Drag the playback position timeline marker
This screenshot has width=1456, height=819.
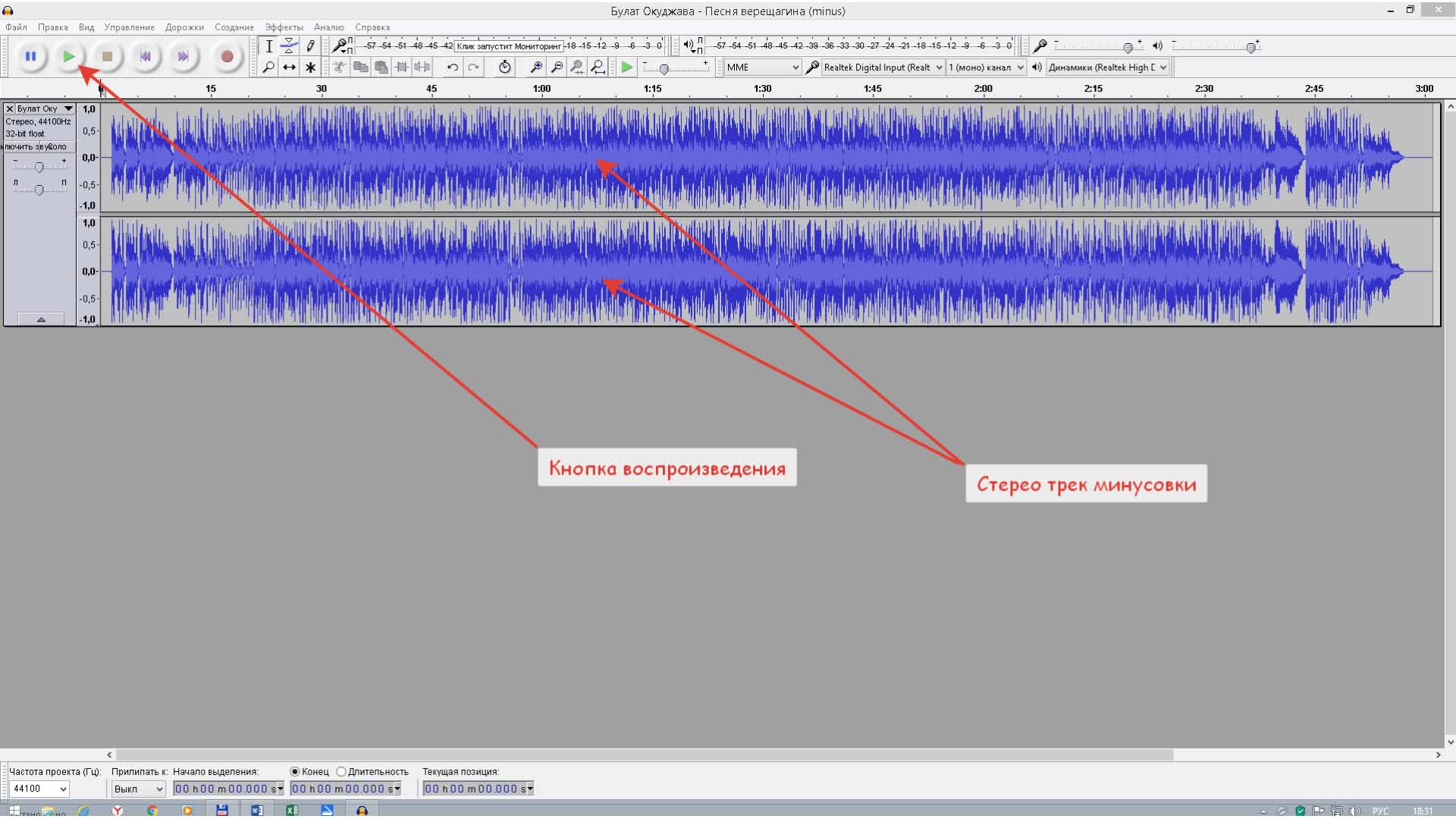pos(100,88)
